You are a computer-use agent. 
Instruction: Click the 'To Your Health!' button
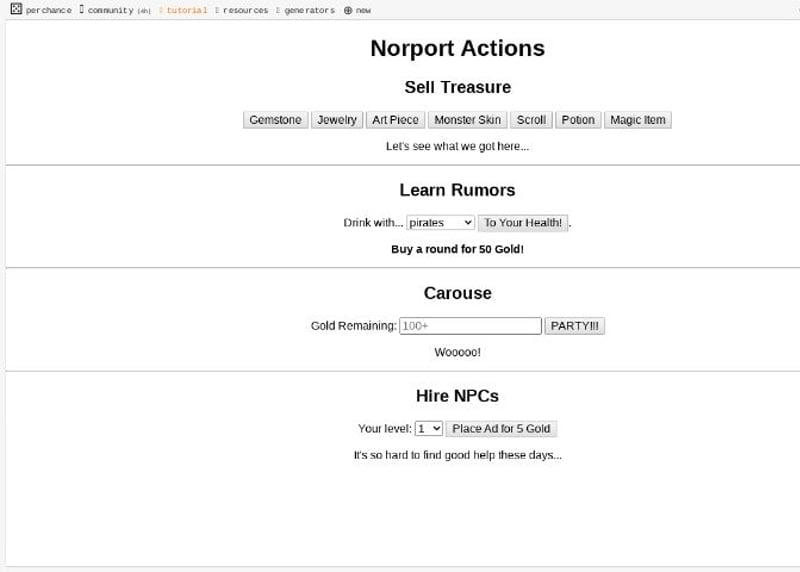tap(523, 223)
